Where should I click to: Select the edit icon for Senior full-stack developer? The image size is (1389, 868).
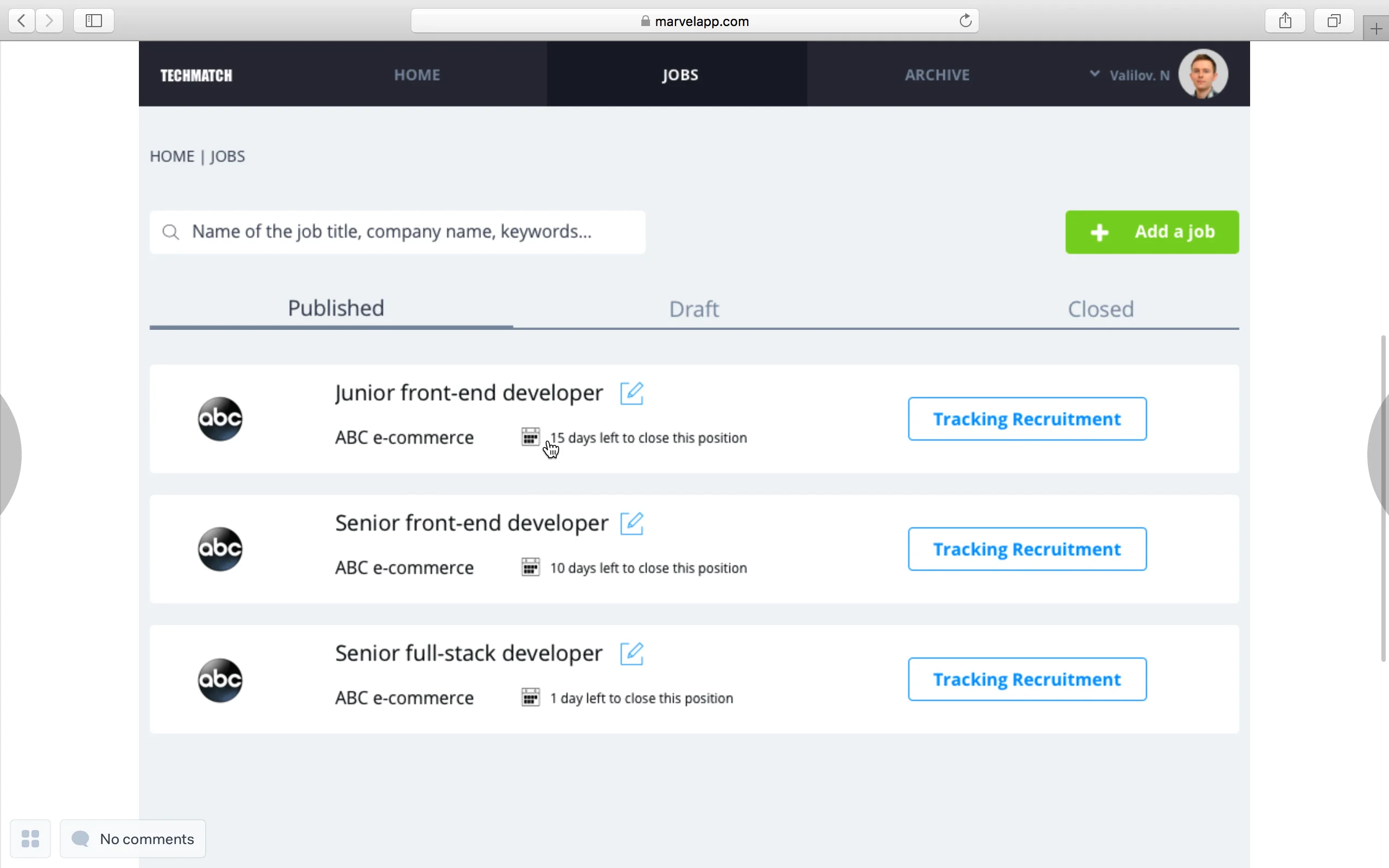tap(632, 653)
